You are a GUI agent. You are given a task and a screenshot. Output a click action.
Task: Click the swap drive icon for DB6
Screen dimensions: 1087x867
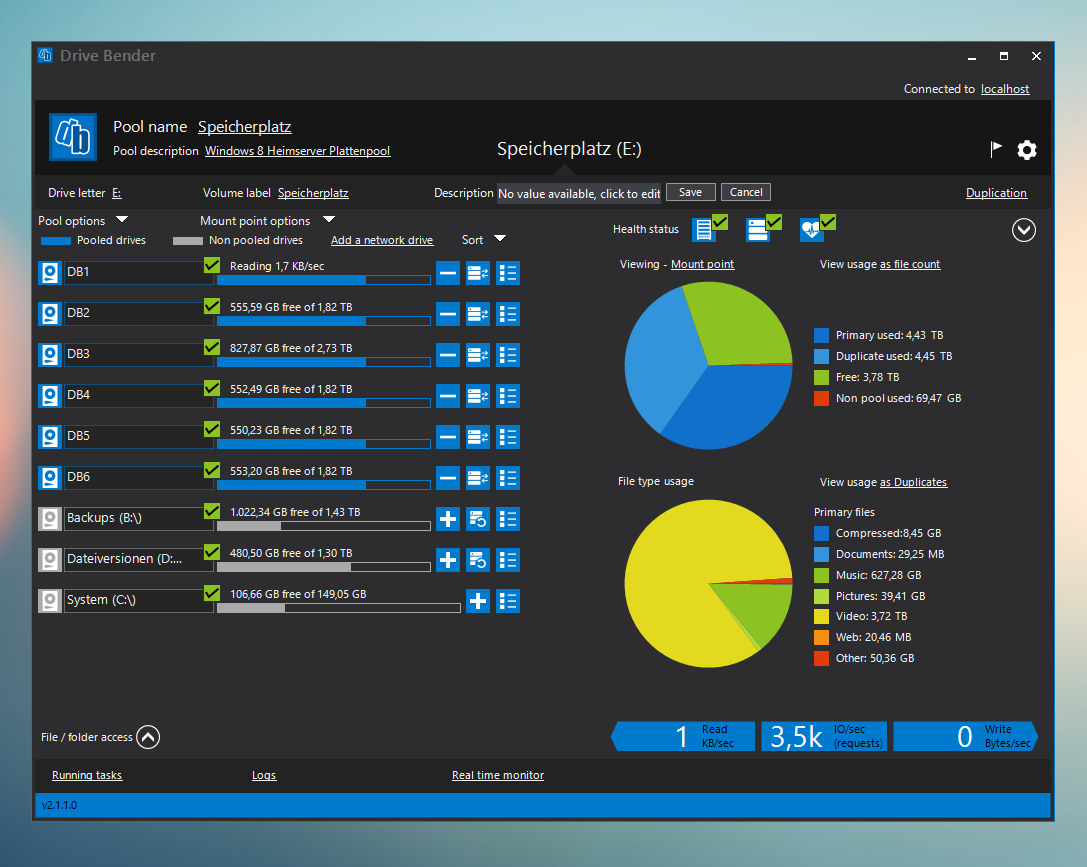pos(478,478)
